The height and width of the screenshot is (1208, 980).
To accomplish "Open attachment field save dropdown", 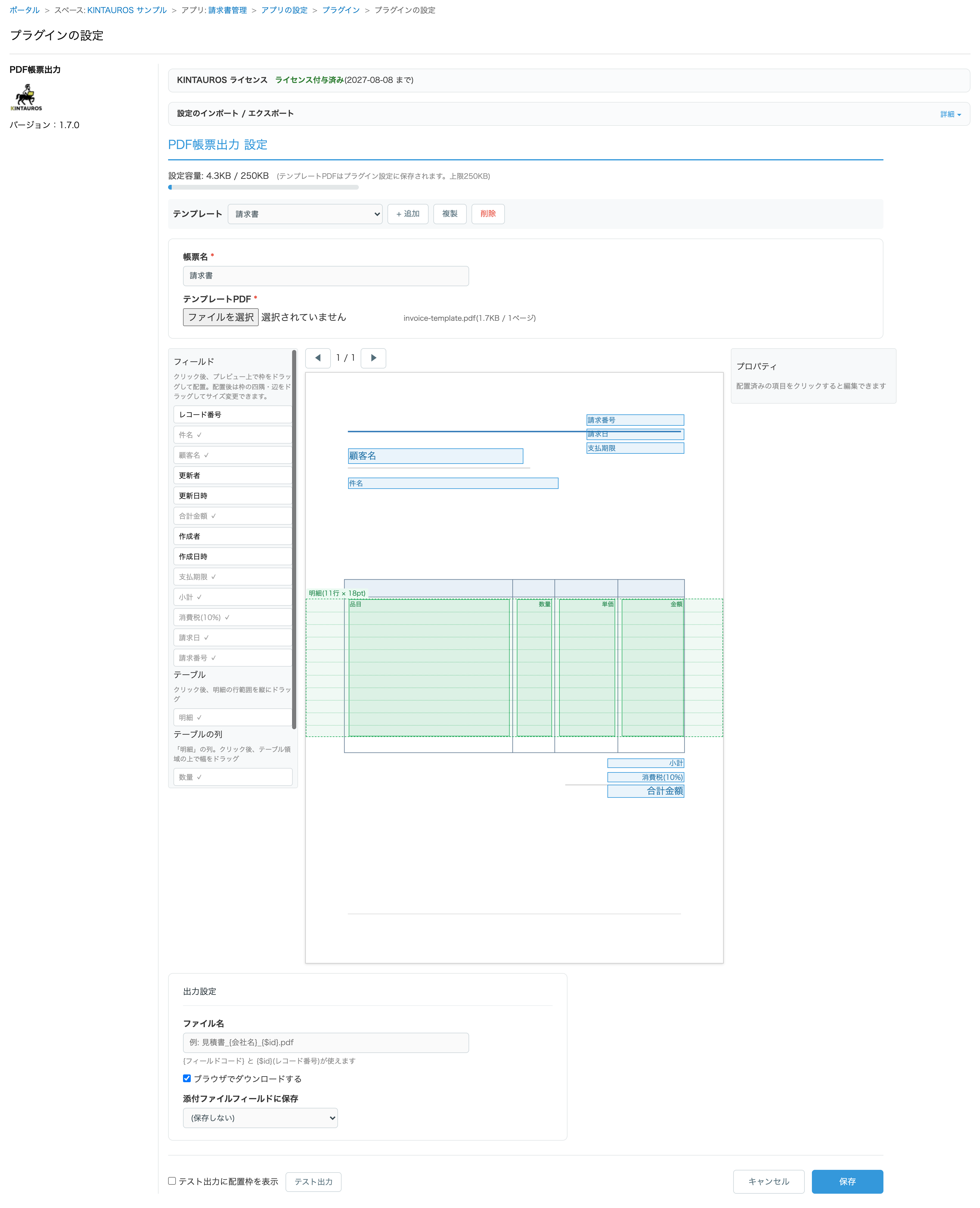I will [260, 1118].
